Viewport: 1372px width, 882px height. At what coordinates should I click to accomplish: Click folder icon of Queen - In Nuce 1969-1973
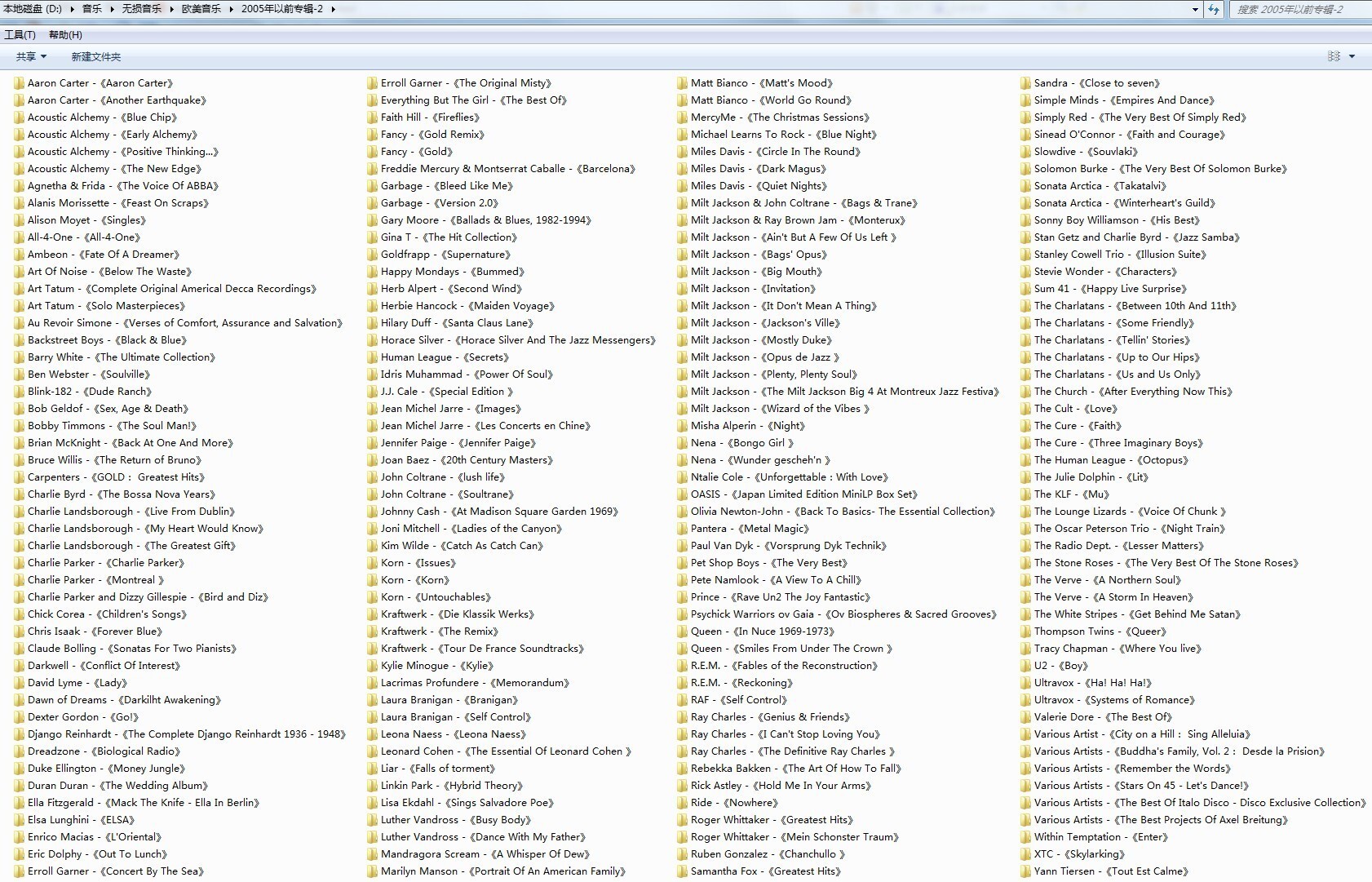pyautogui.click(x=682, y=632)
